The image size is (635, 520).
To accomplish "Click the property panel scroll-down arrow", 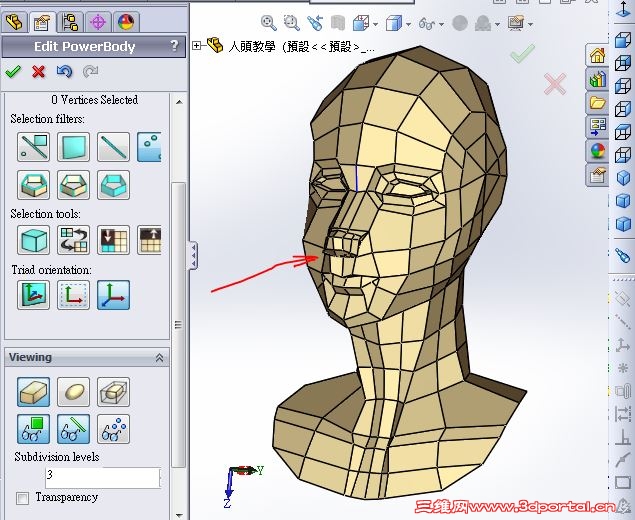I will point(179,515).
